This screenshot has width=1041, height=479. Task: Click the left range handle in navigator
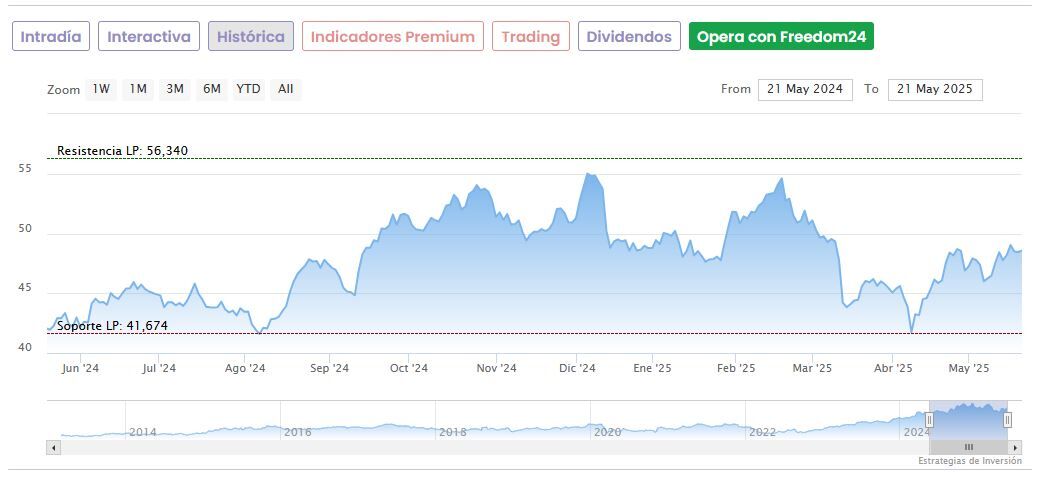(929, 420)
